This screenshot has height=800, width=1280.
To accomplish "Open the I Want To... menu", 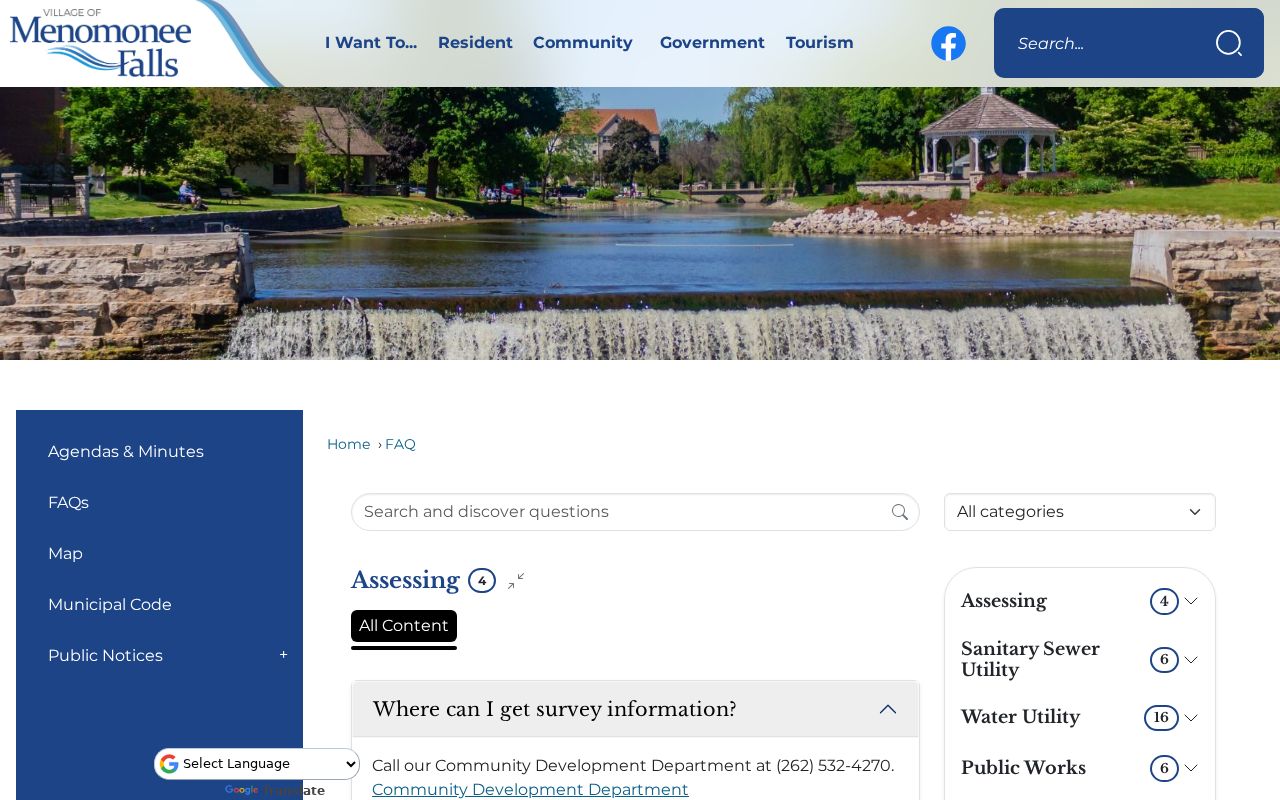I will (371, 43).
